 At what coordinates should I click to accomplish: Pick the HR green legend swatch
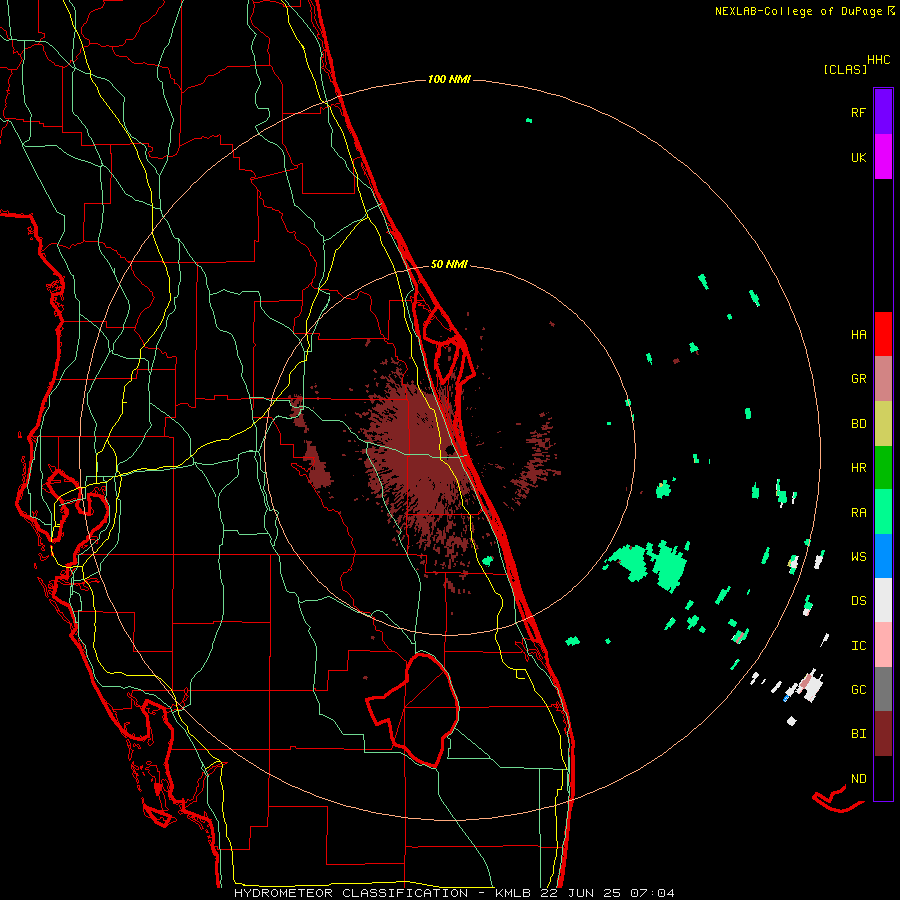click(883, 468)
